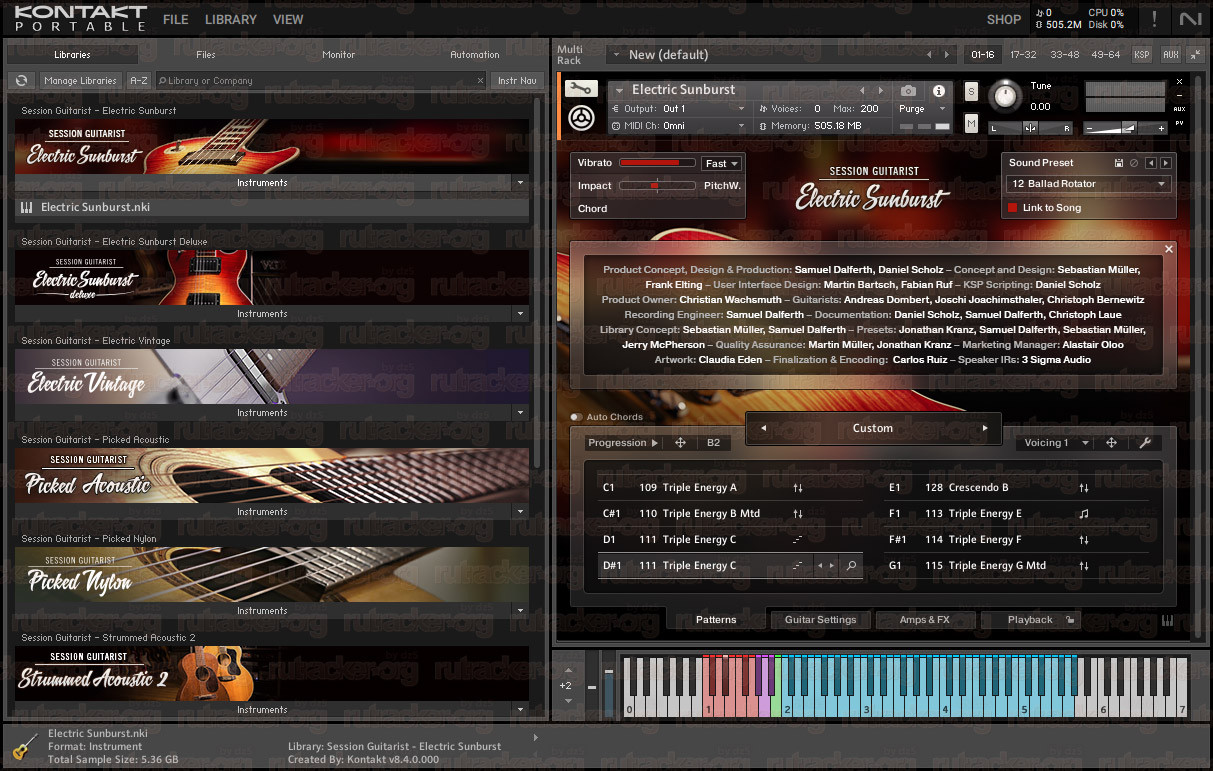The width and height of the screenshot is (1213, 771).
Task: Open the Purge dropdown menu
Action: 923,108
